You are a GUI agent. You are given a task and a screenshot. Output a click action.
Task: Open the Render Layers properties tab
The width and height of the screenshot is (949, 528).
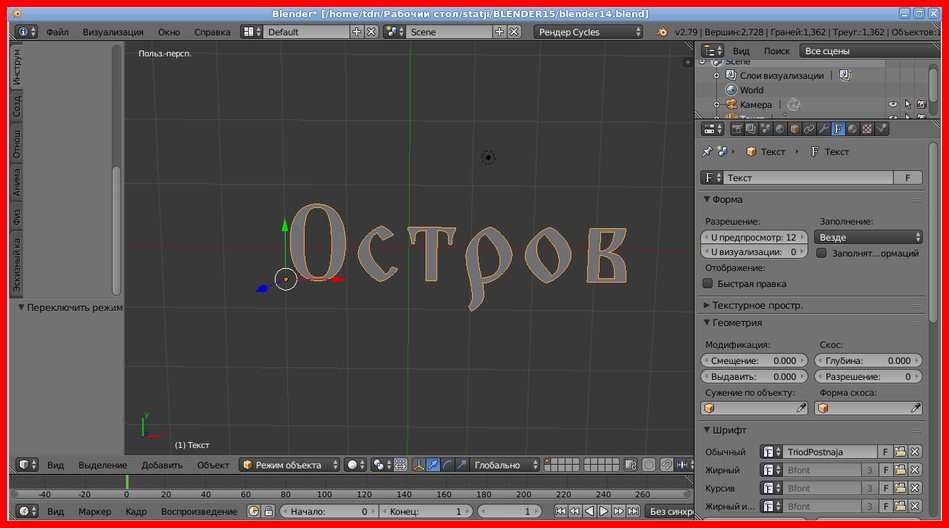(751, 129)
